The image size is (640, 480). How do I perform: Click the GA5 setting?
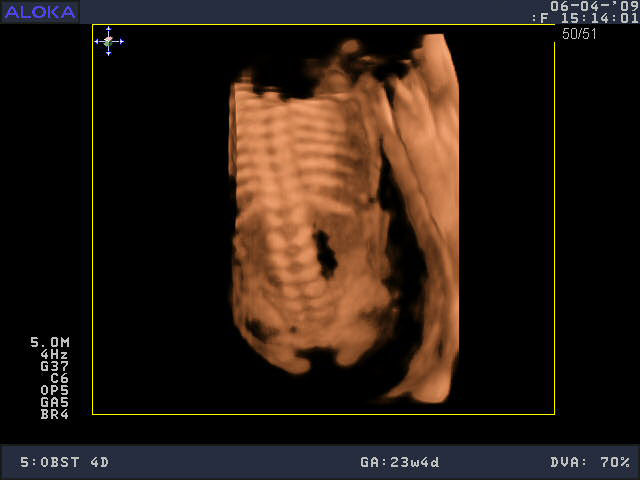coord(55,402)
